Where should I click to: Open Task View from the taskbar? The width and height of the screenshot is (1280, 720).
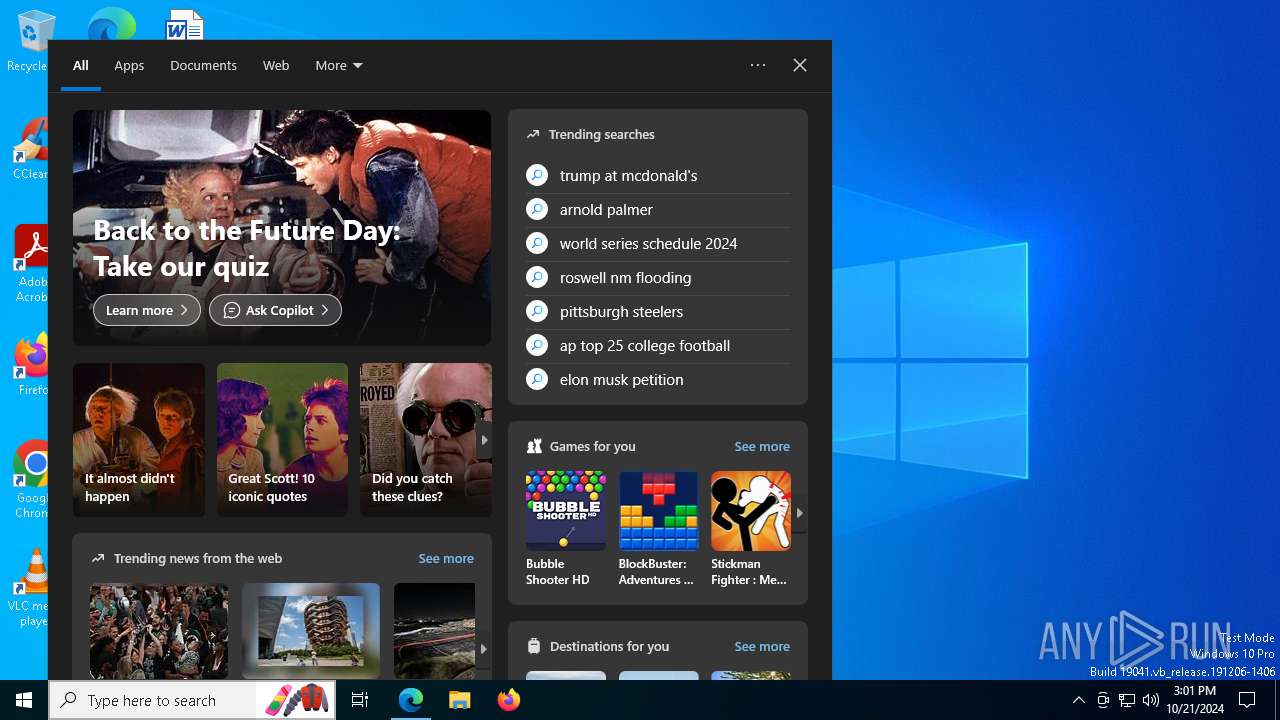360,700
